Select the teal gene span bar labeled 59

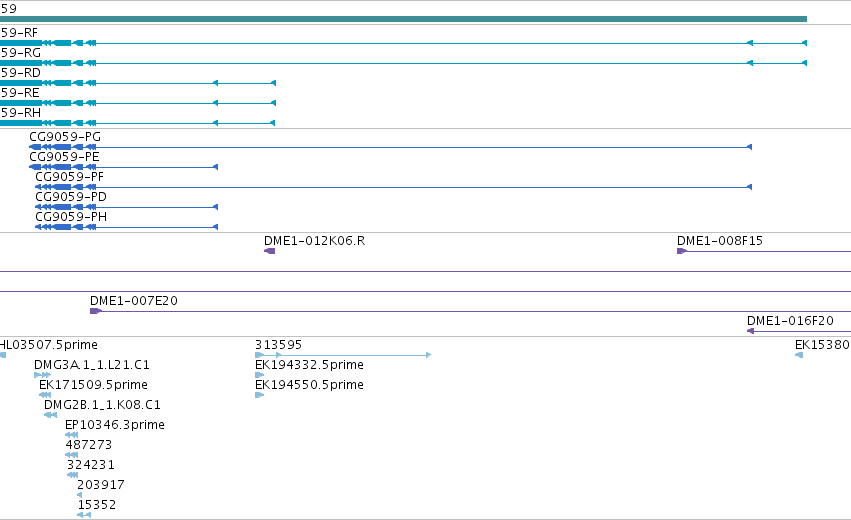point(403,19)
